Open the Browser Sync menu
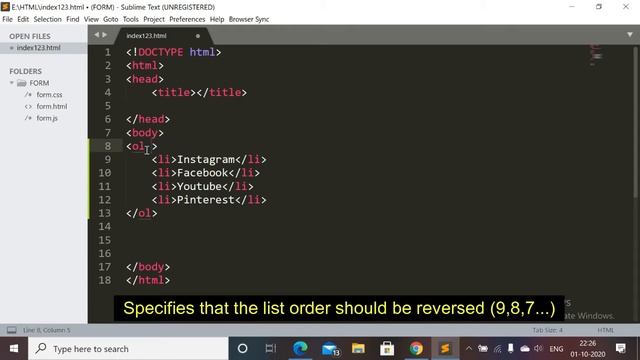 click(x=249, y=19)
